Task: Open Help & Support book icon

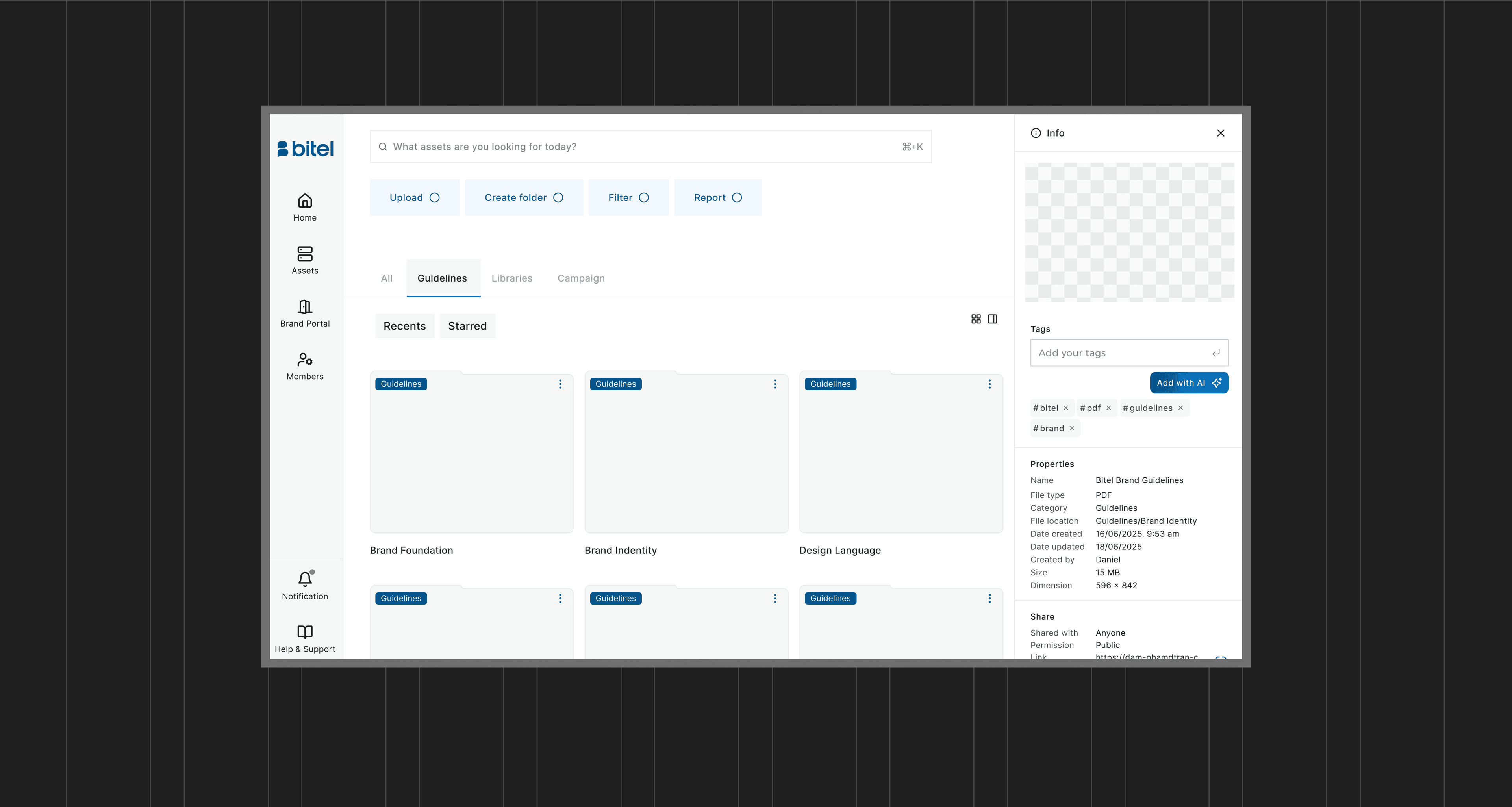Action: pos(305,632)
